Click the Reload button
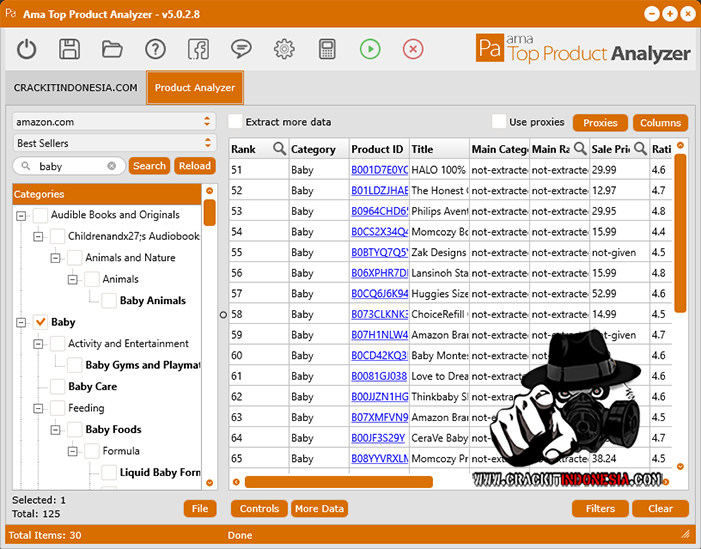Viewport: 701px width, 549px height. pyautogui.click(x=195, y=166)
